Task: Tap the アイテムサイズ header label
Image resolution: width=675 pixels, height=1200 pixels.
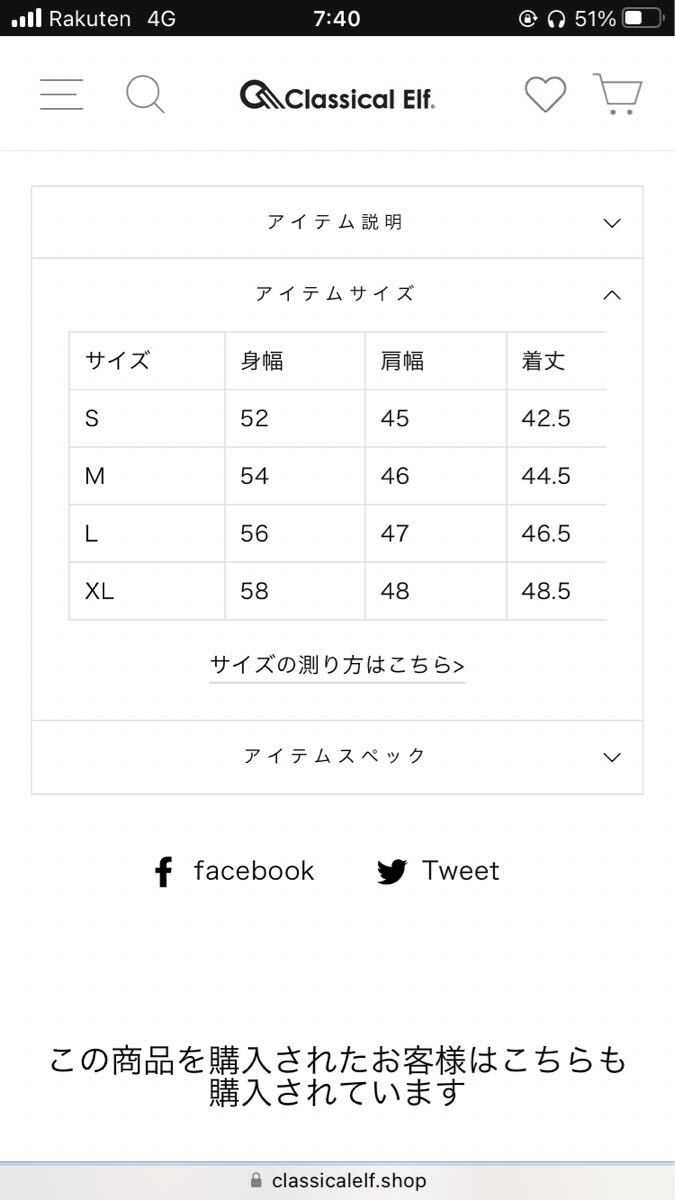Action: pyautogui.click(x=334, y=294)
